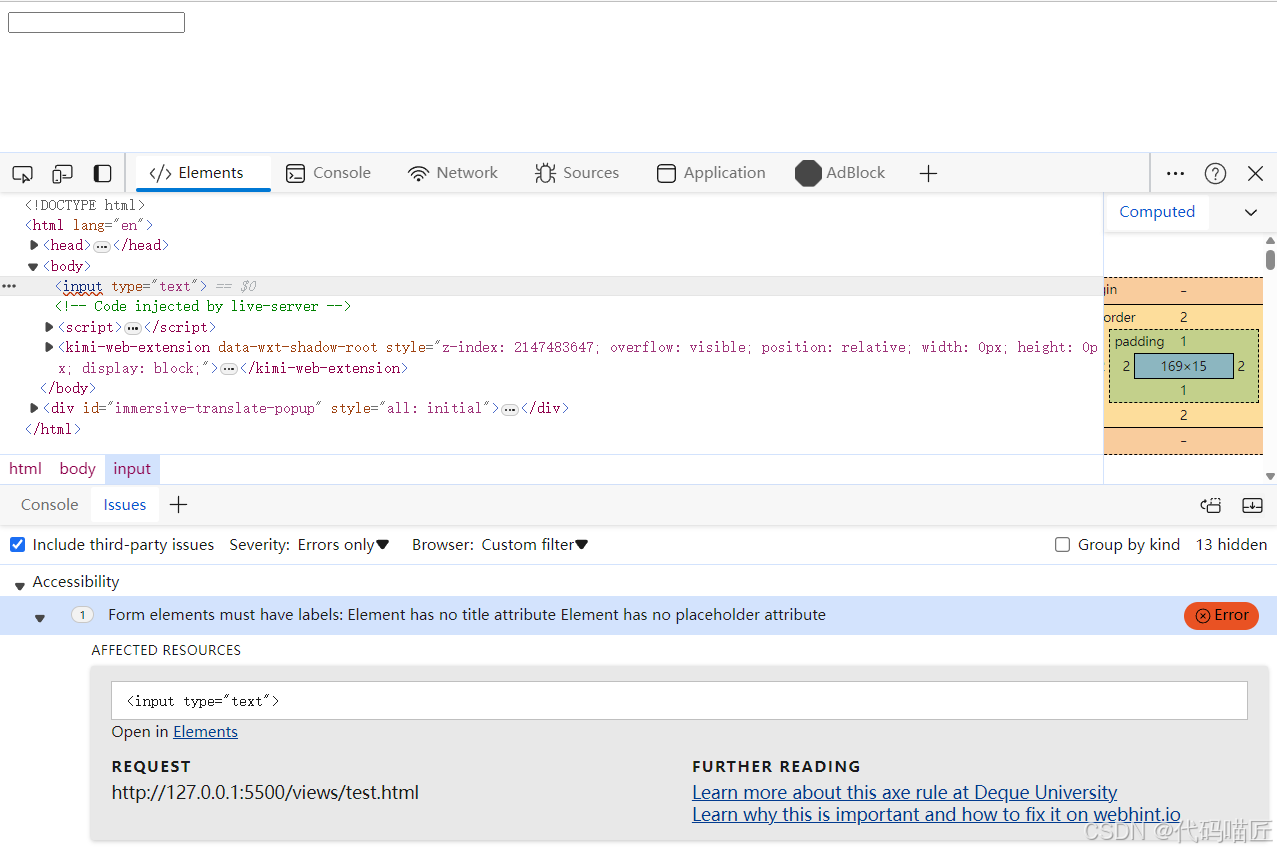Select the inspect element picker tool
The height and width of the screenshot is (853, 1277).
22,173
